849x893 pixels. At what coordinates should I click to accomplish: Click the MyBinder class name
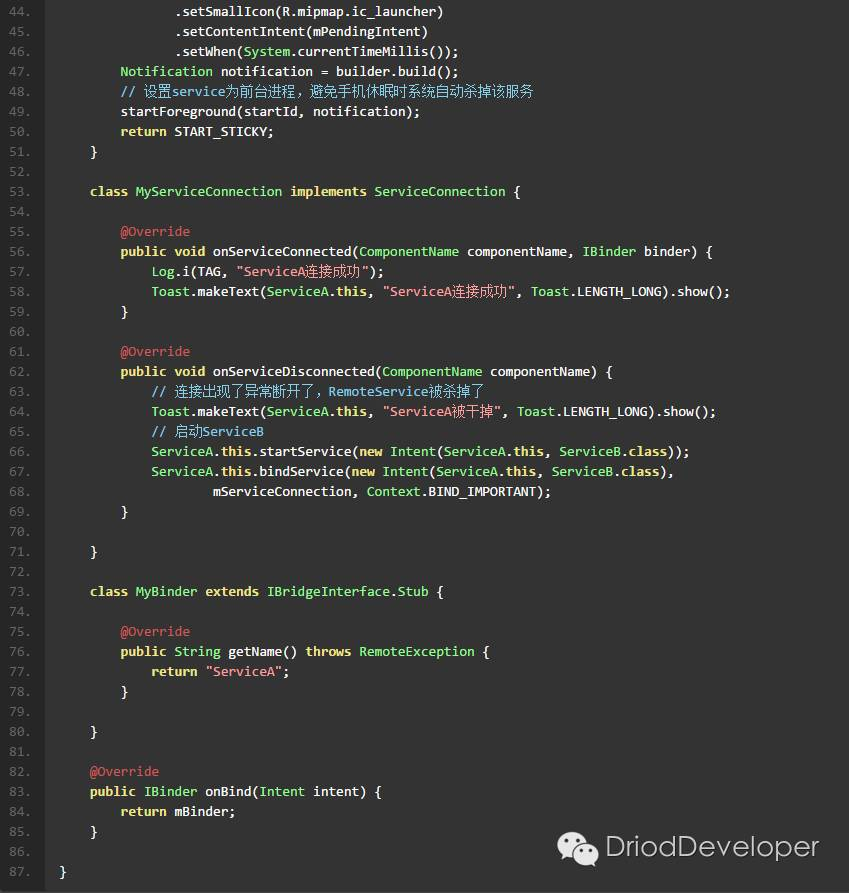point(166,591)
